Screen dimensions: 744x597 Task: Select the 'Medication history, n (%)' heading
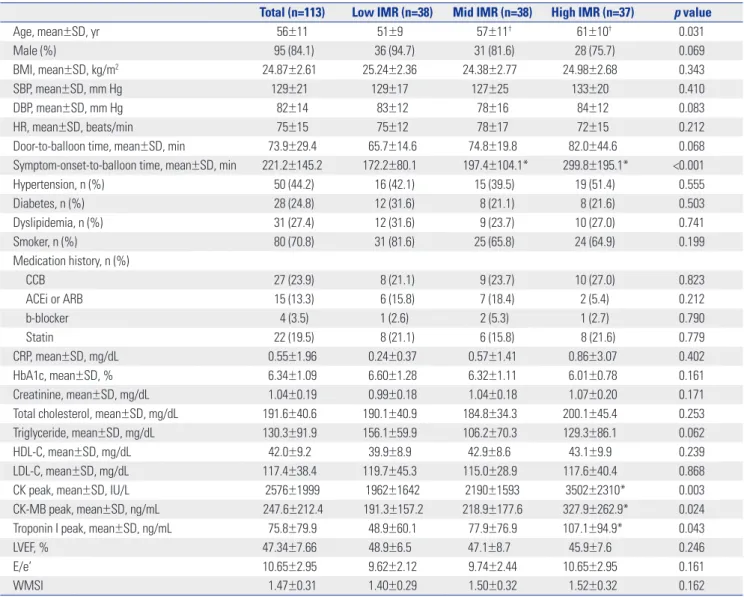(71, 261)
